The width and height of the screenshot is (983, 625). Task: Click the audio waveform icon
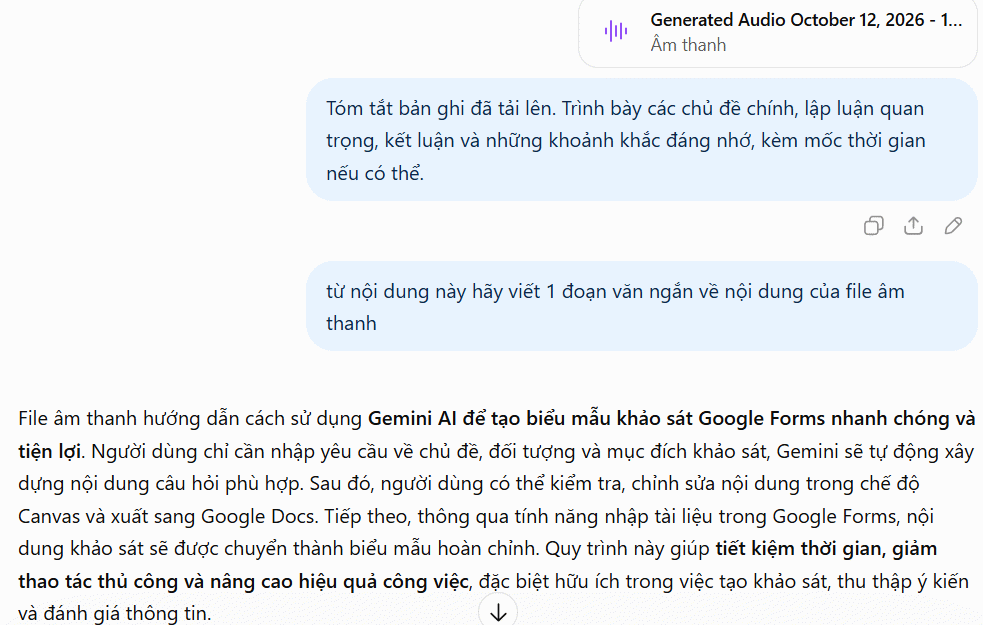(616, 31)
